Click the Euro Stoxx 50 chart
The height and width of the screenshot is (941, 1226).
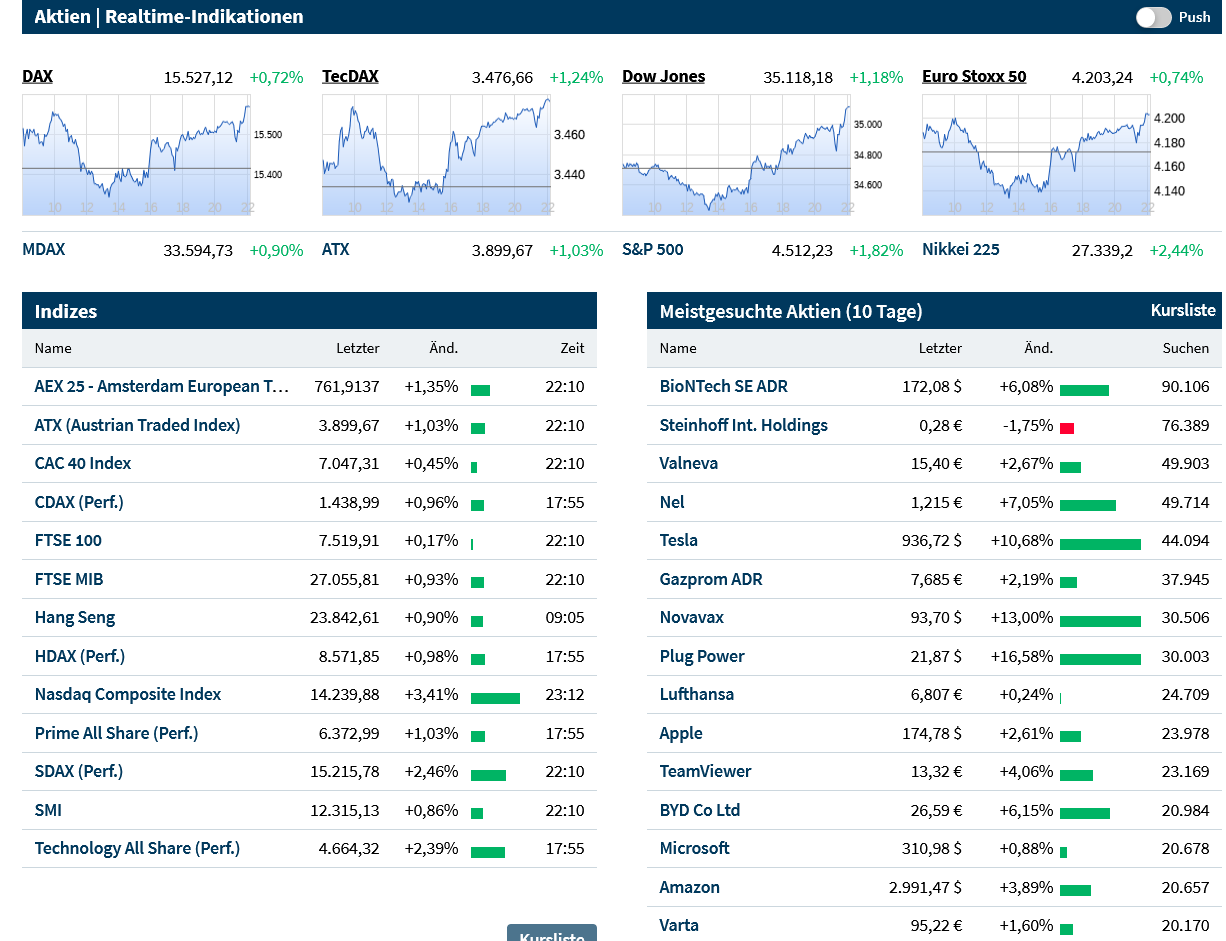[x=1037, y=155]
